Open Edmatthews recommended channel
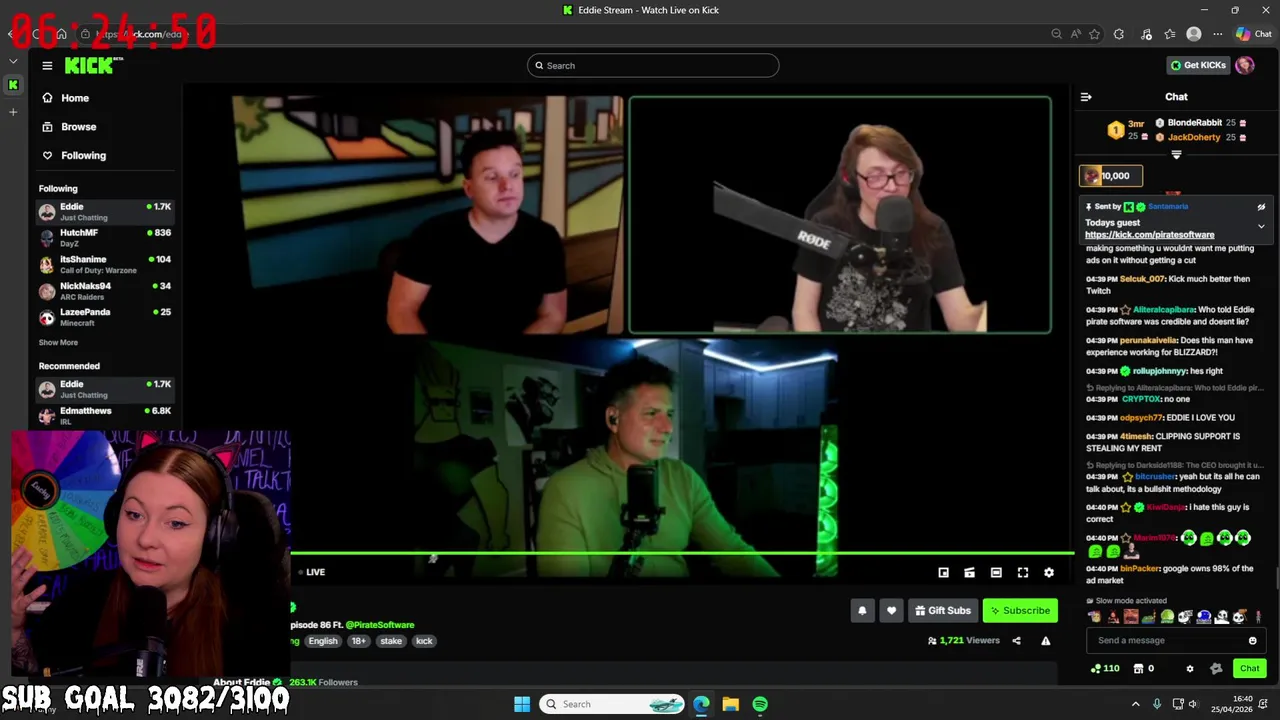The height and width of the screenshot is (720, 1280). (x=105, y=416)
